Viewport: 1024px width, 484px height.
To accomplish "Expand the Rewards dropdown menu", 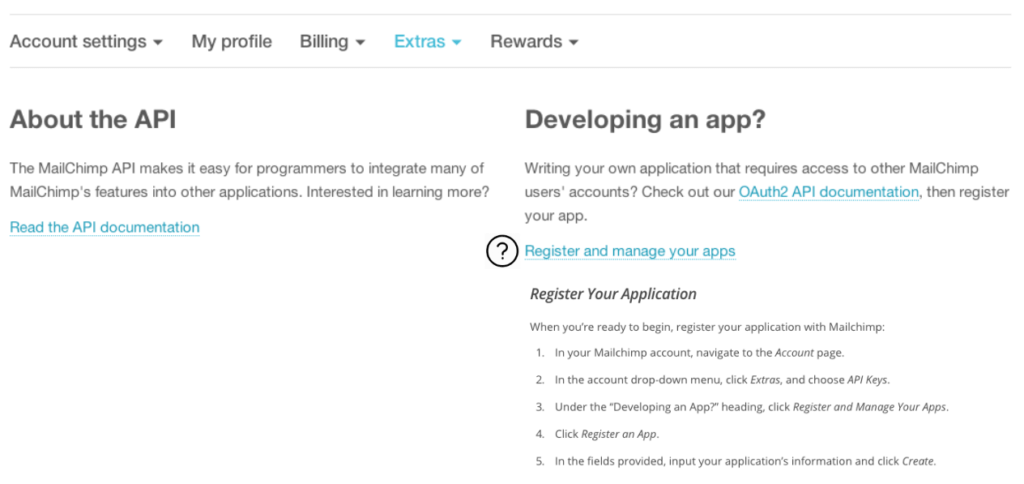I will 534,42.
